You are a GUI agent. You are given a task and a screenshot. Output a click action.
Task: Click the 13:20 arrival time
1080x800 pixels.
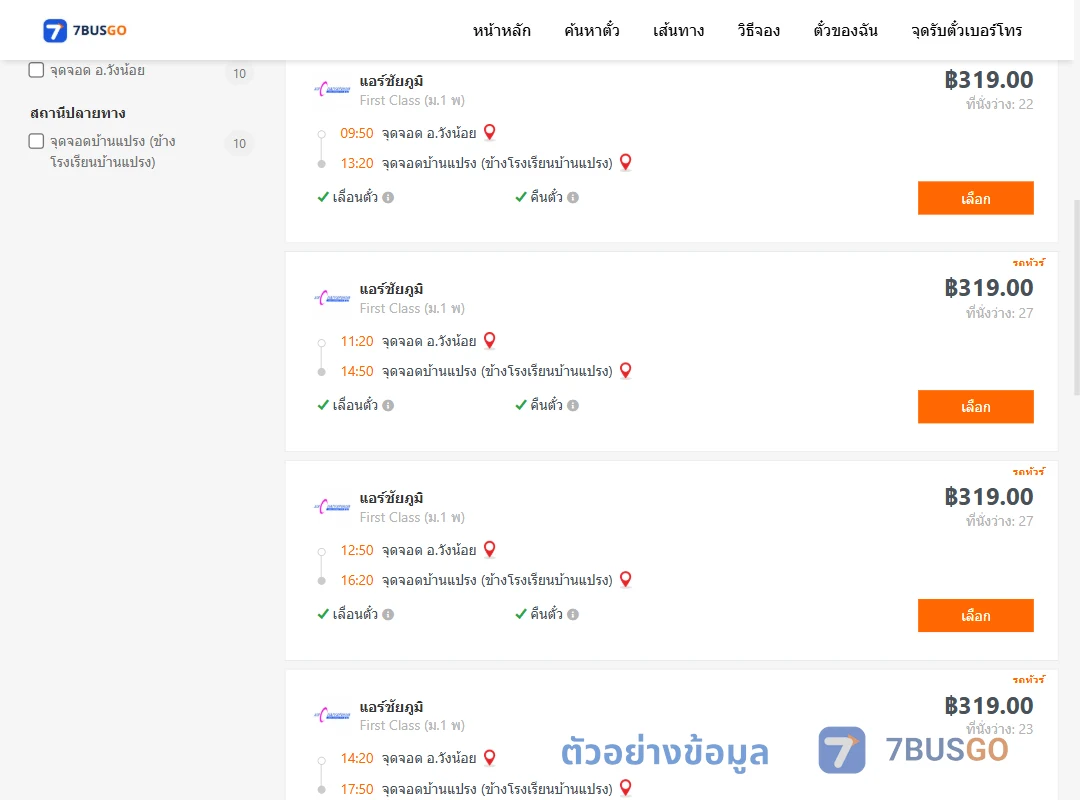click(357, 163)
